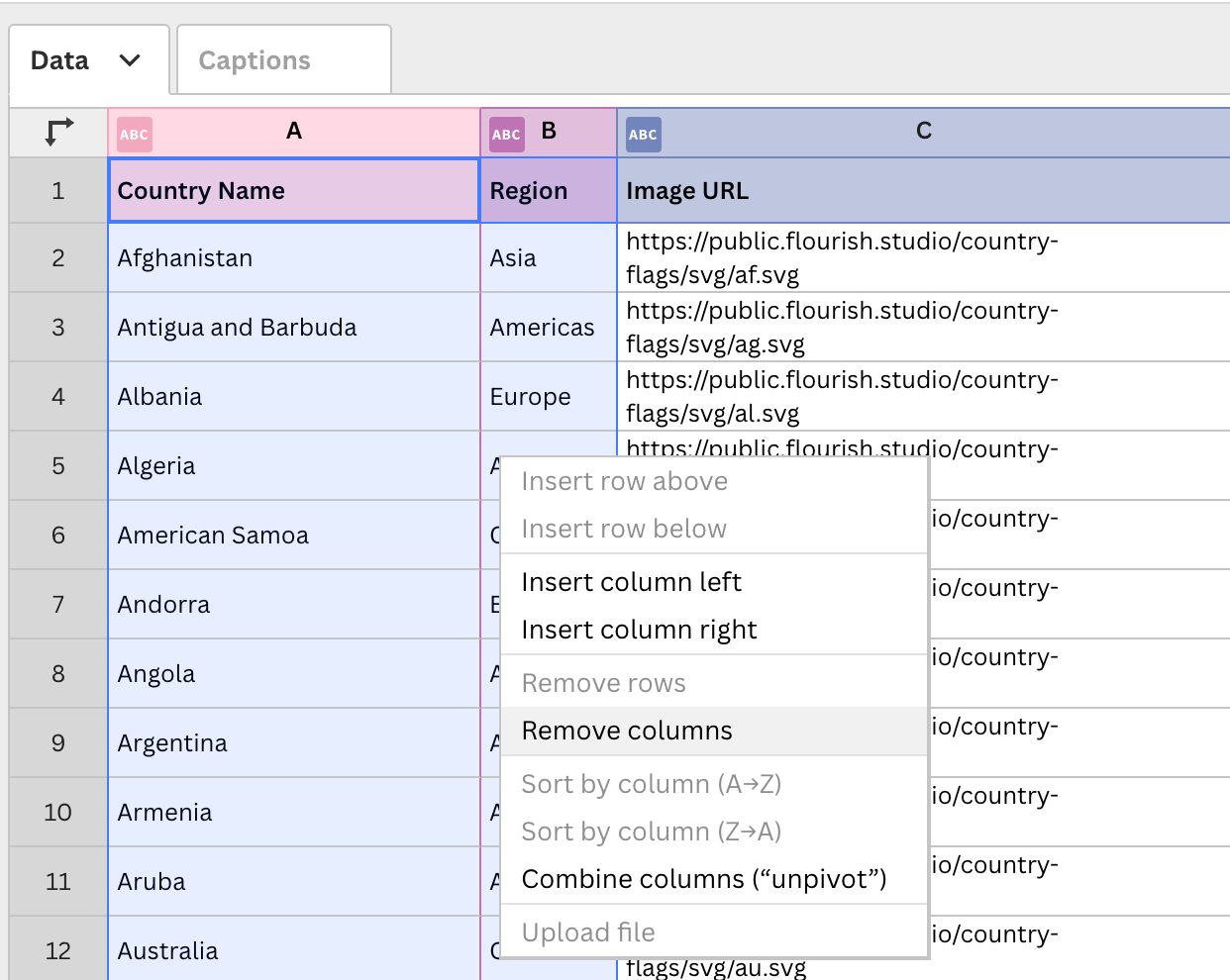
Task: Click the ABC data type icon on column A
Action: click(134, 134)
